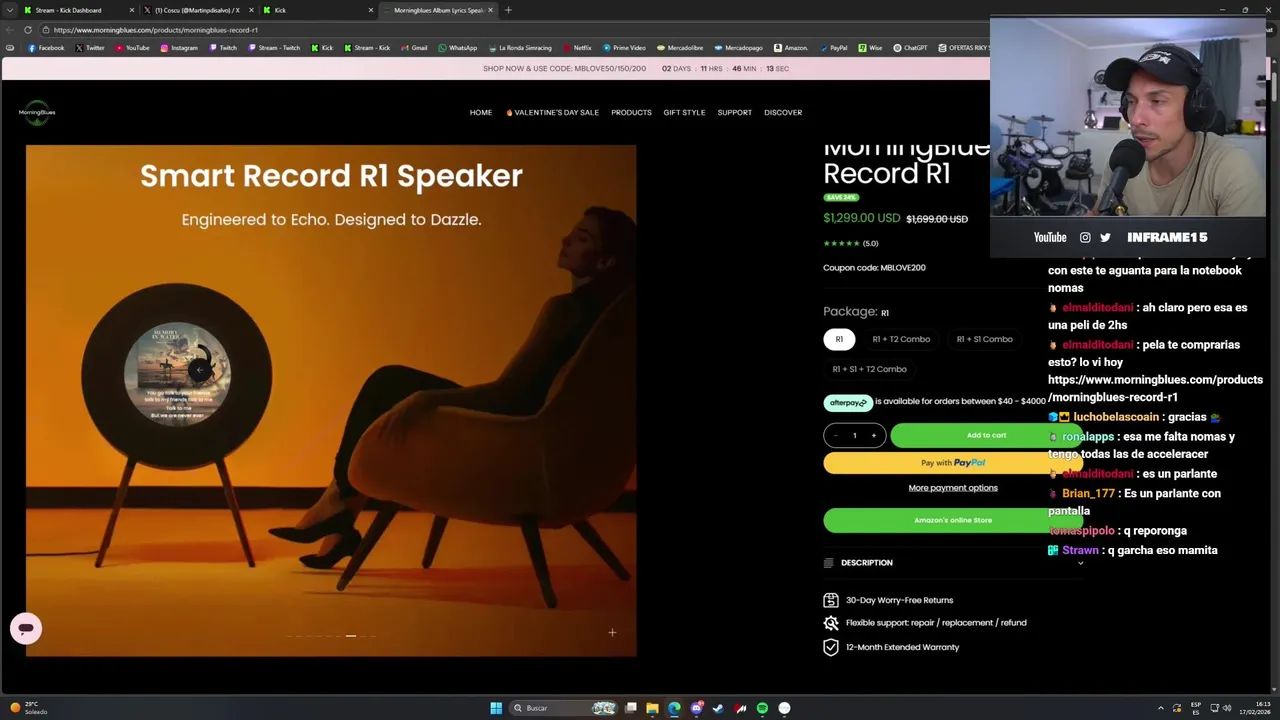Select the R1 + S1 Combo package
This screenshot has width=1280, height=720.
(984, 339)
